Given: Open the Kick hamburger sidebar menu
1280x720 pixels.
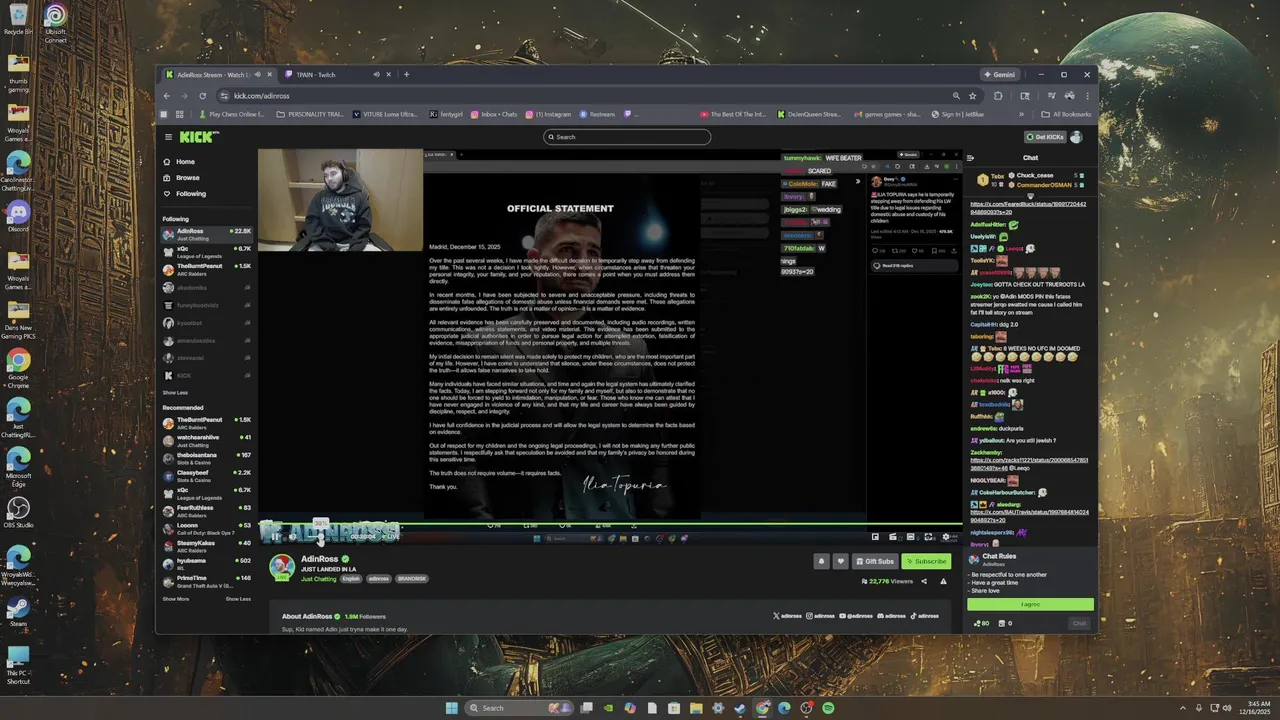Looking at the screenshot, I should click(x=168, y=137).
